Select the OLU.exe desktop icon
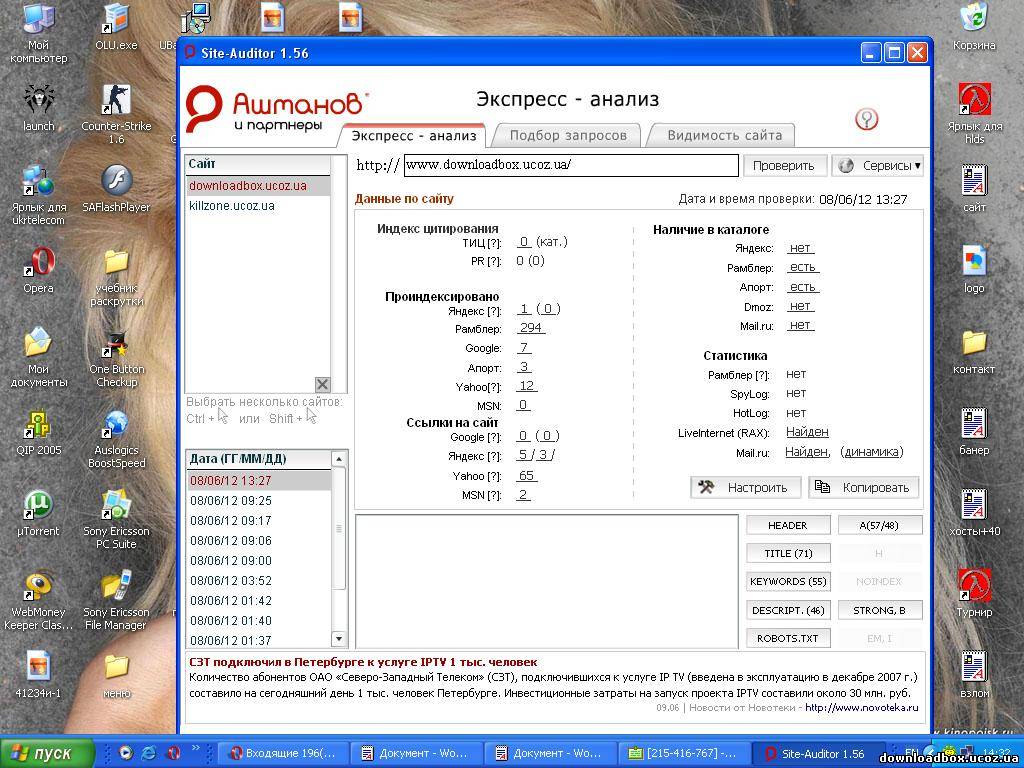The width and height of the screenshot is (1024, 768). [x=116, y=27]
